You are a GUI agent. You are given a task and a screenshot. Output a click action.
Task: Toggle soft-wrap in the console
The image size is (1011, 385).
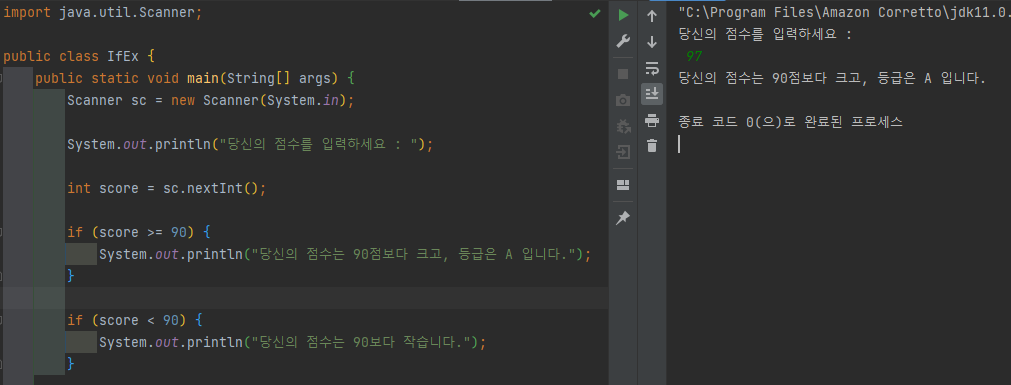point(652,68)
